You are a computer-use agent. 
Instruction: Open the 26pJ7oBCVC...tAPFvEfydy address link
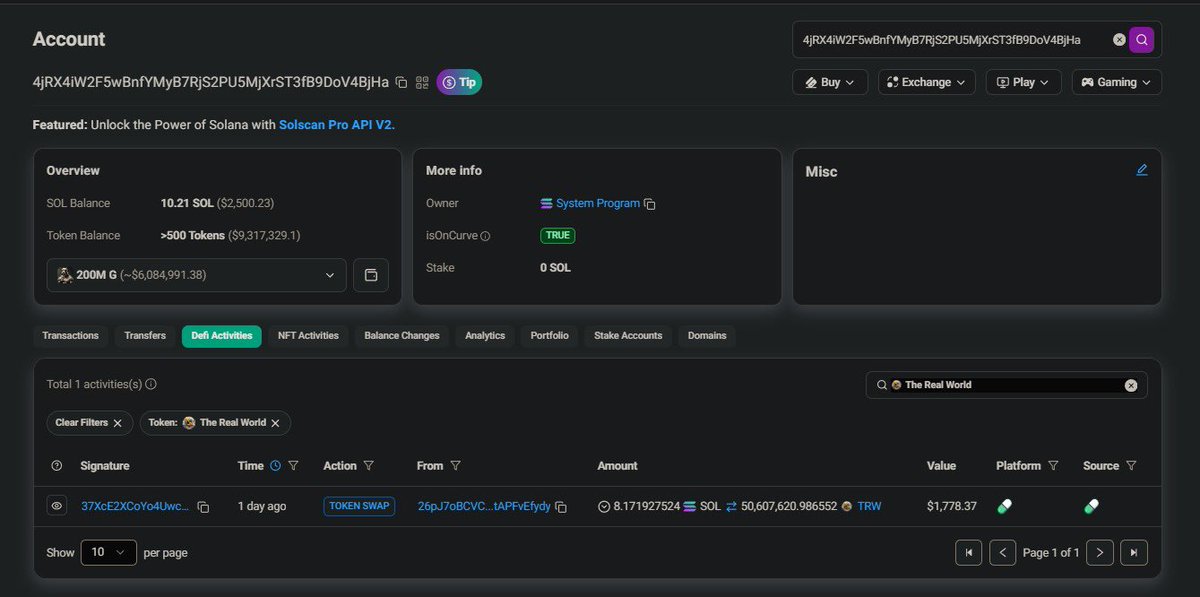[484, 507]
